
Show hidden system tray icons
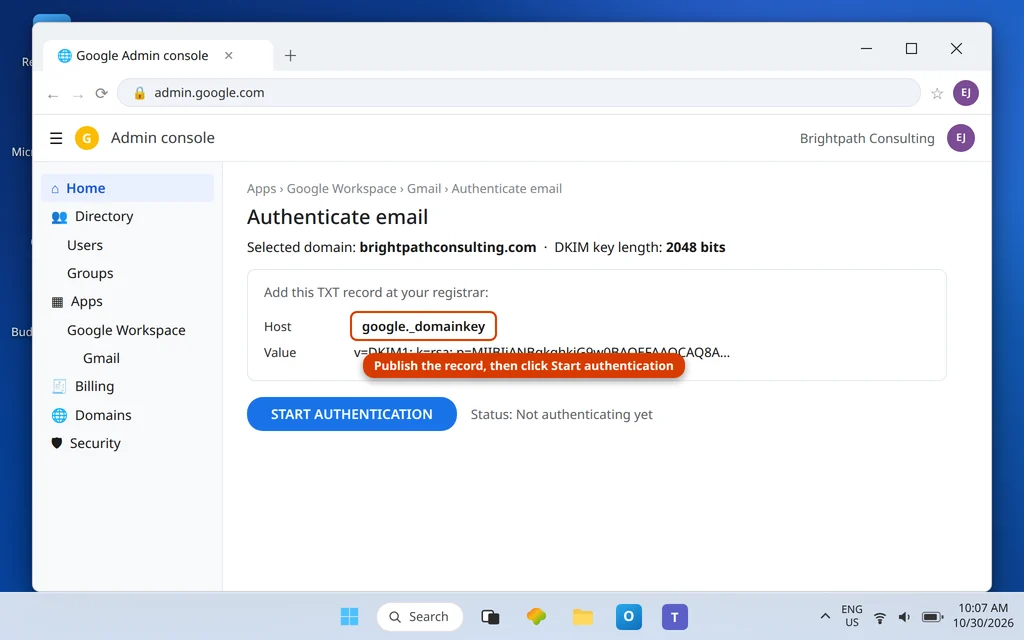point(825,616)
